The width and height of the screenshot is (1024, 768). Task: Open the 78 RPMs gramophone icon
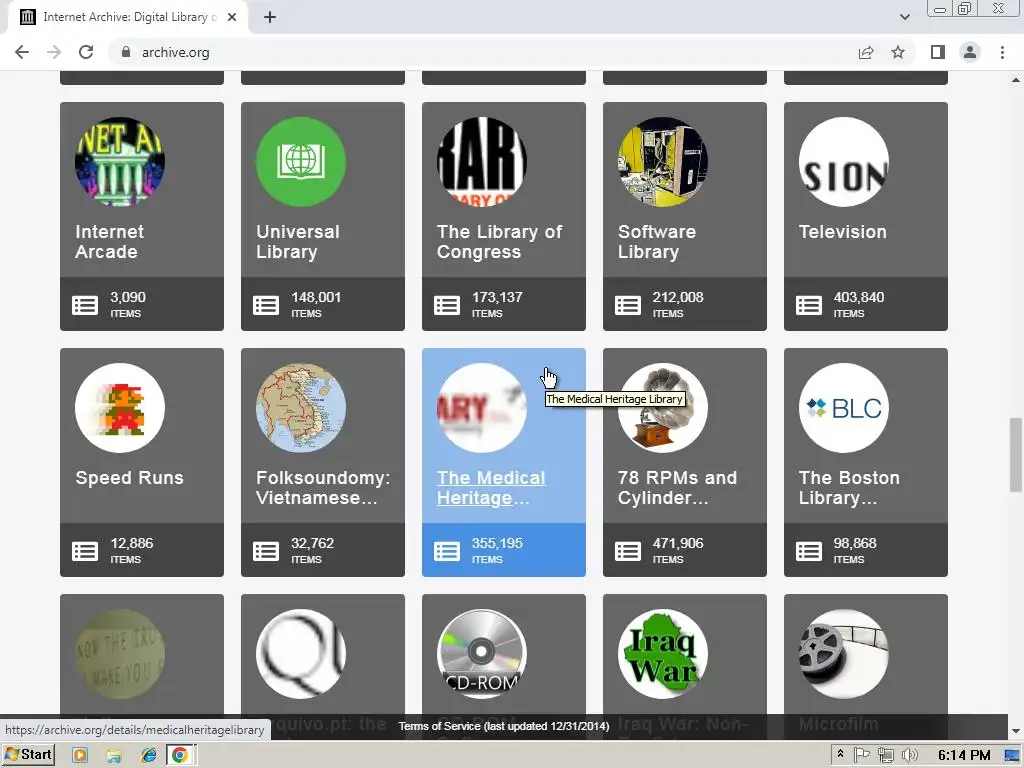tap(663, 408)
